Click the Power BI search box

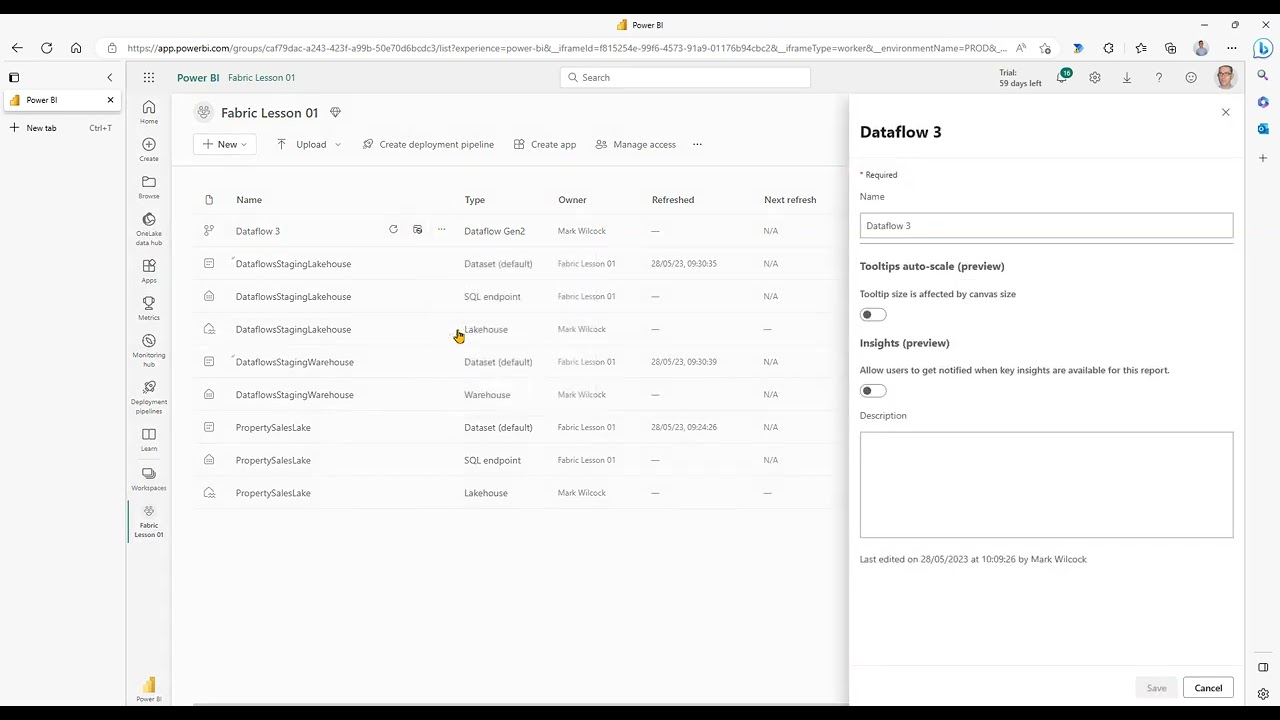(x=685, y=77)
